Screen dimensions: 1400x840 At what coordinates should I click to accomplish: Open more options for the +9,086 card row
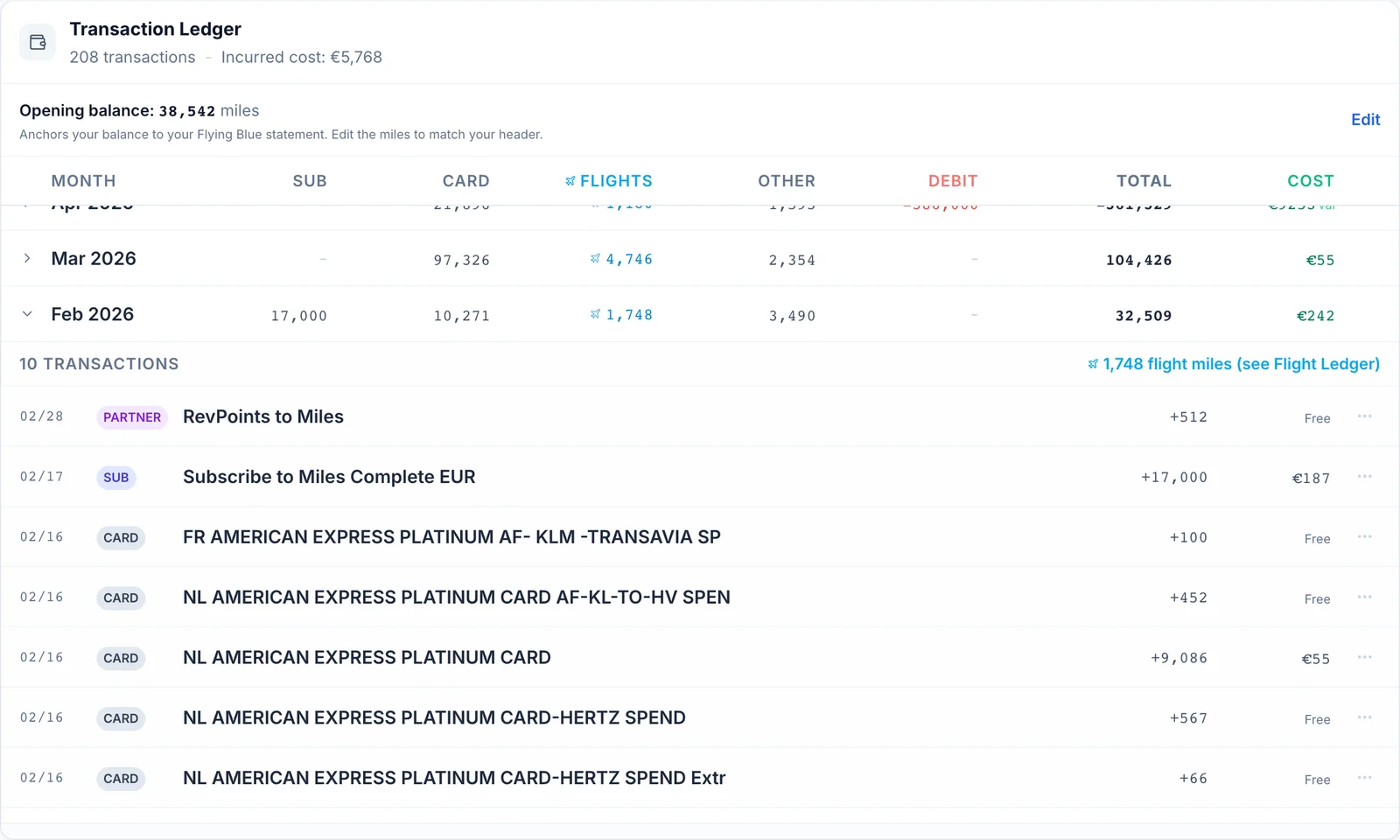pyautogui.click(x=1364, y=658)
